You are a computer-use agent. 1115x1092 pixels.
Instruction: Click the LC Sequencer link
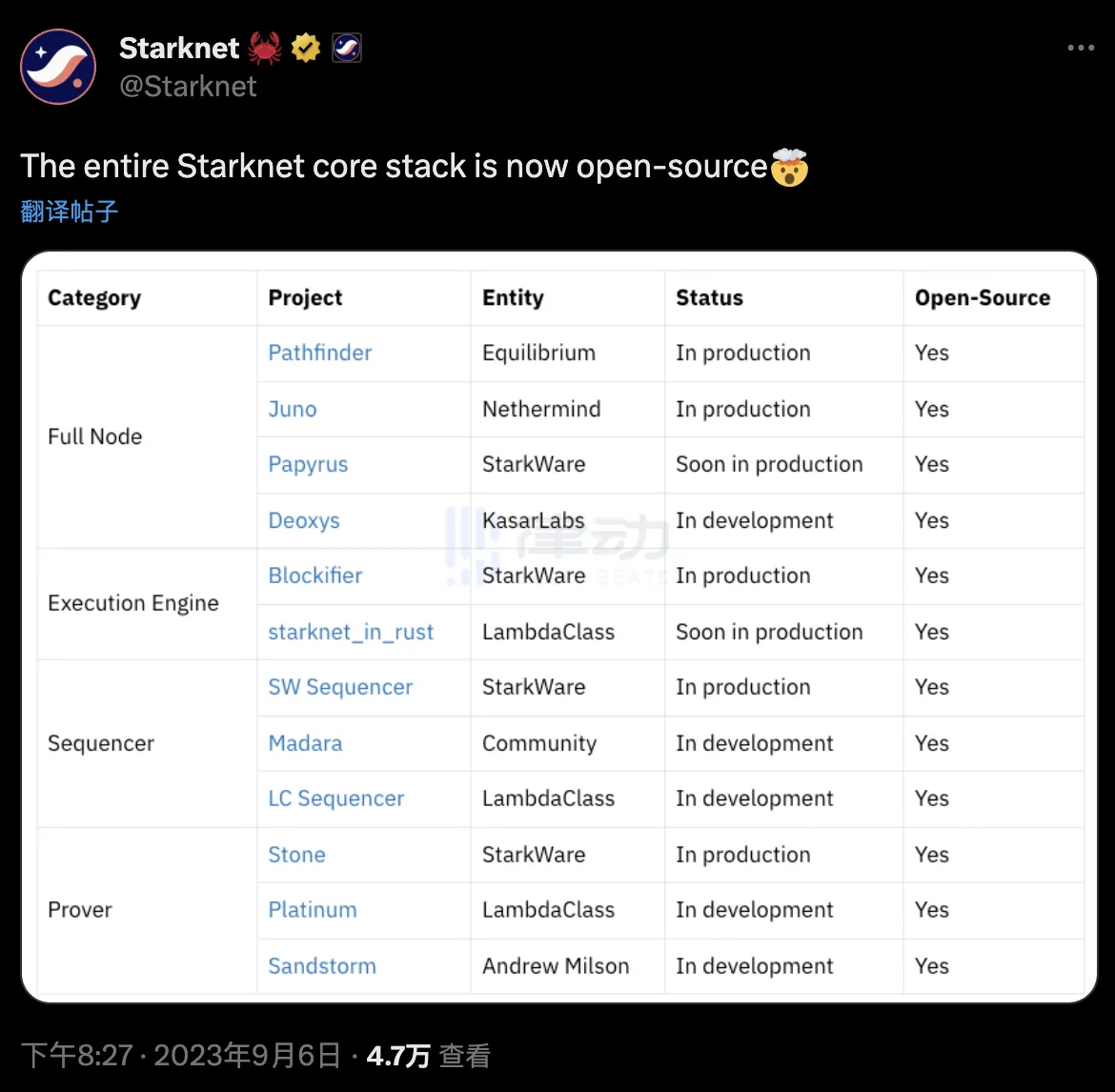(x=336, y=799)
